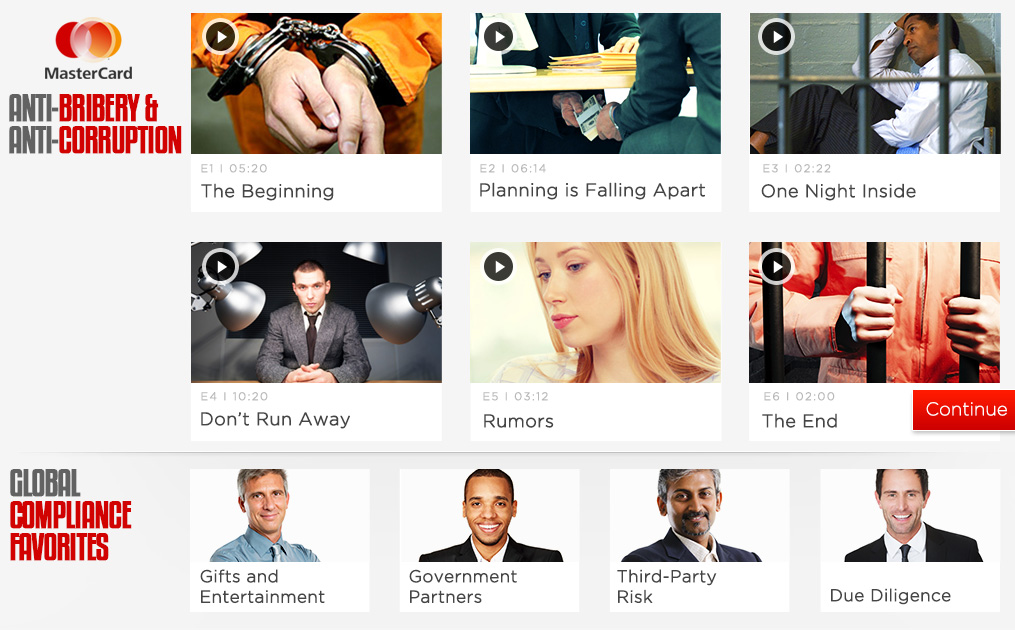This screenshot has width=1015, height=630.
Task: Play The End episode icon
Action: tap(776, 267)
